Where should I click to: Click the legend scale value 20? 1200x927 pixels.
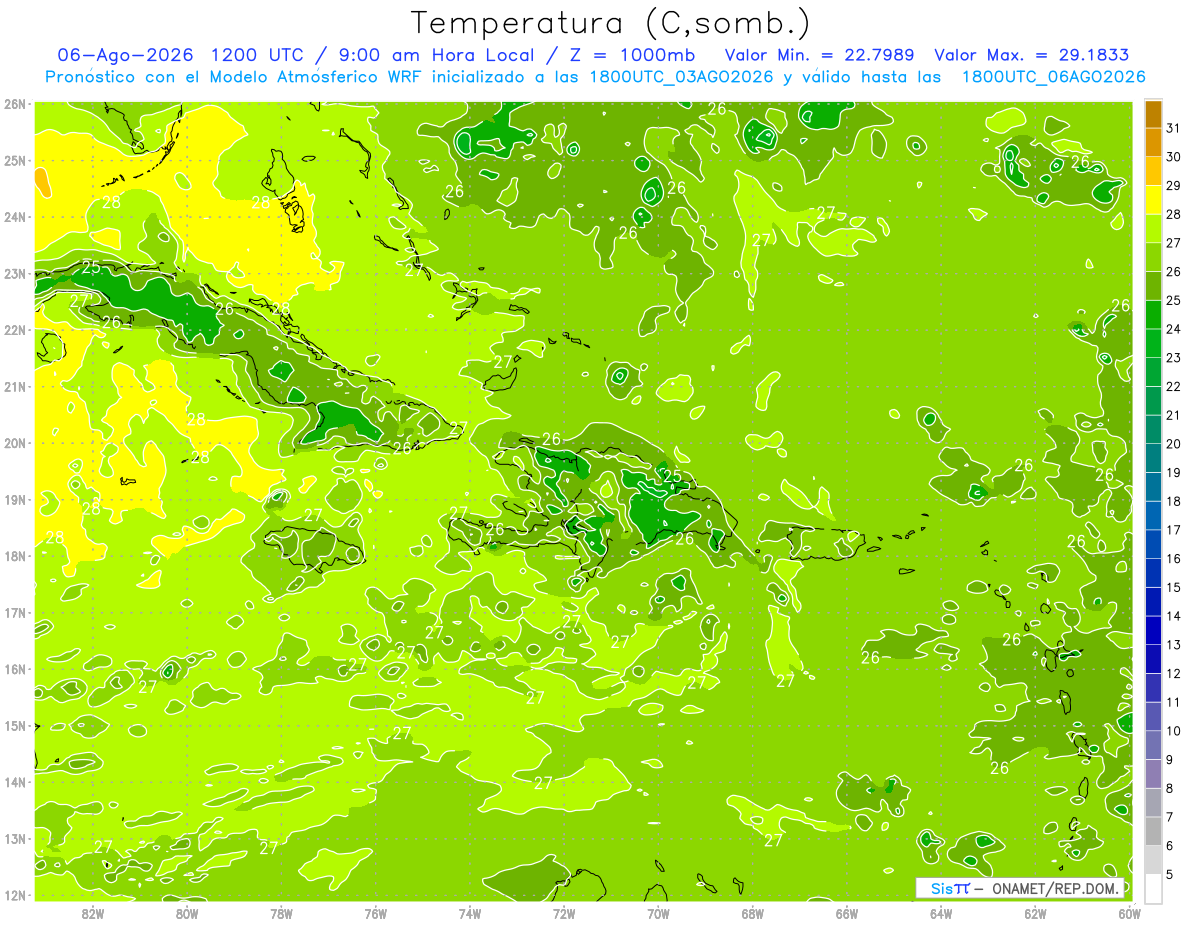pos(1173,444)
